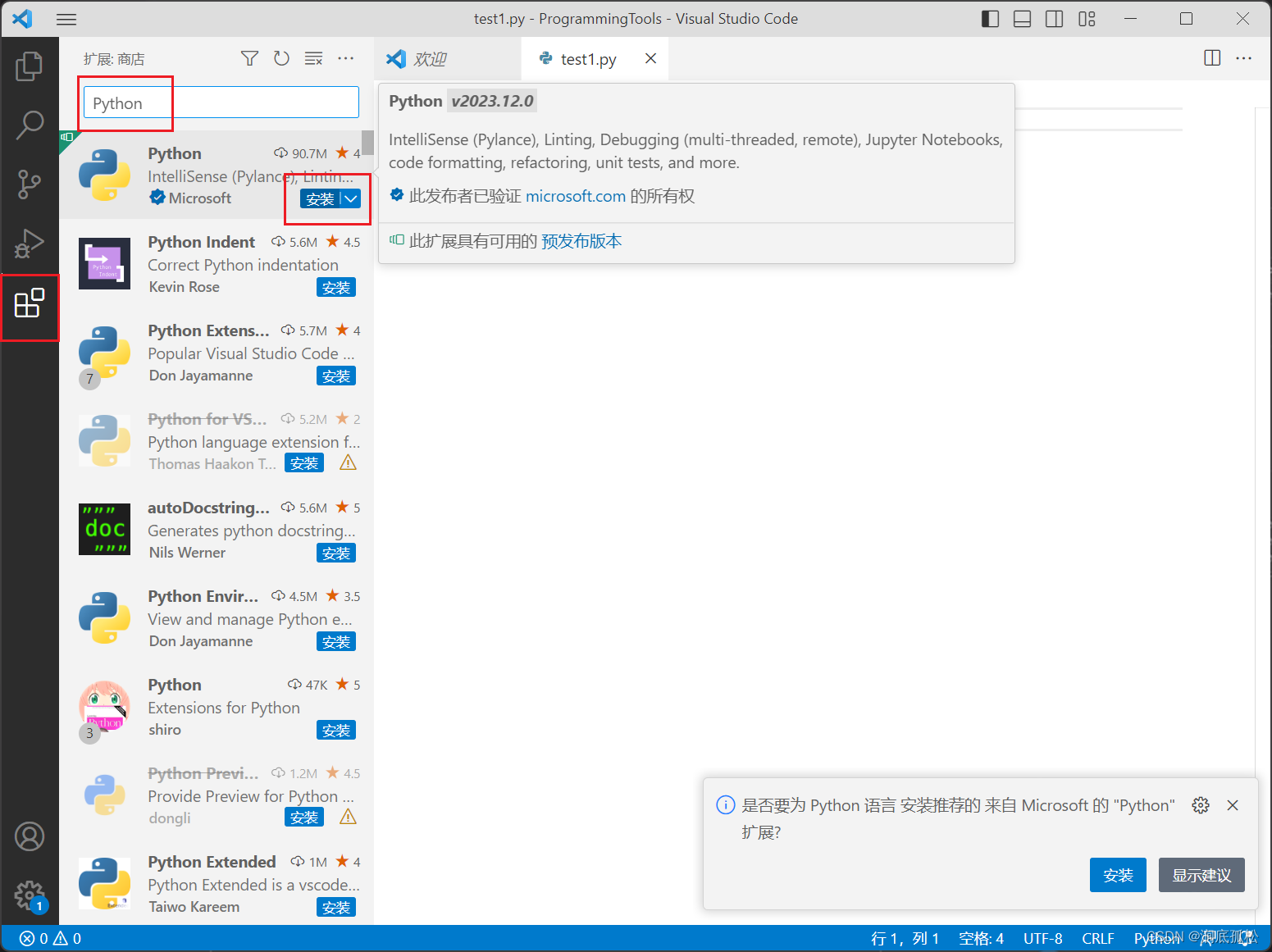Open the hamburger application menu

pos(66,19)
